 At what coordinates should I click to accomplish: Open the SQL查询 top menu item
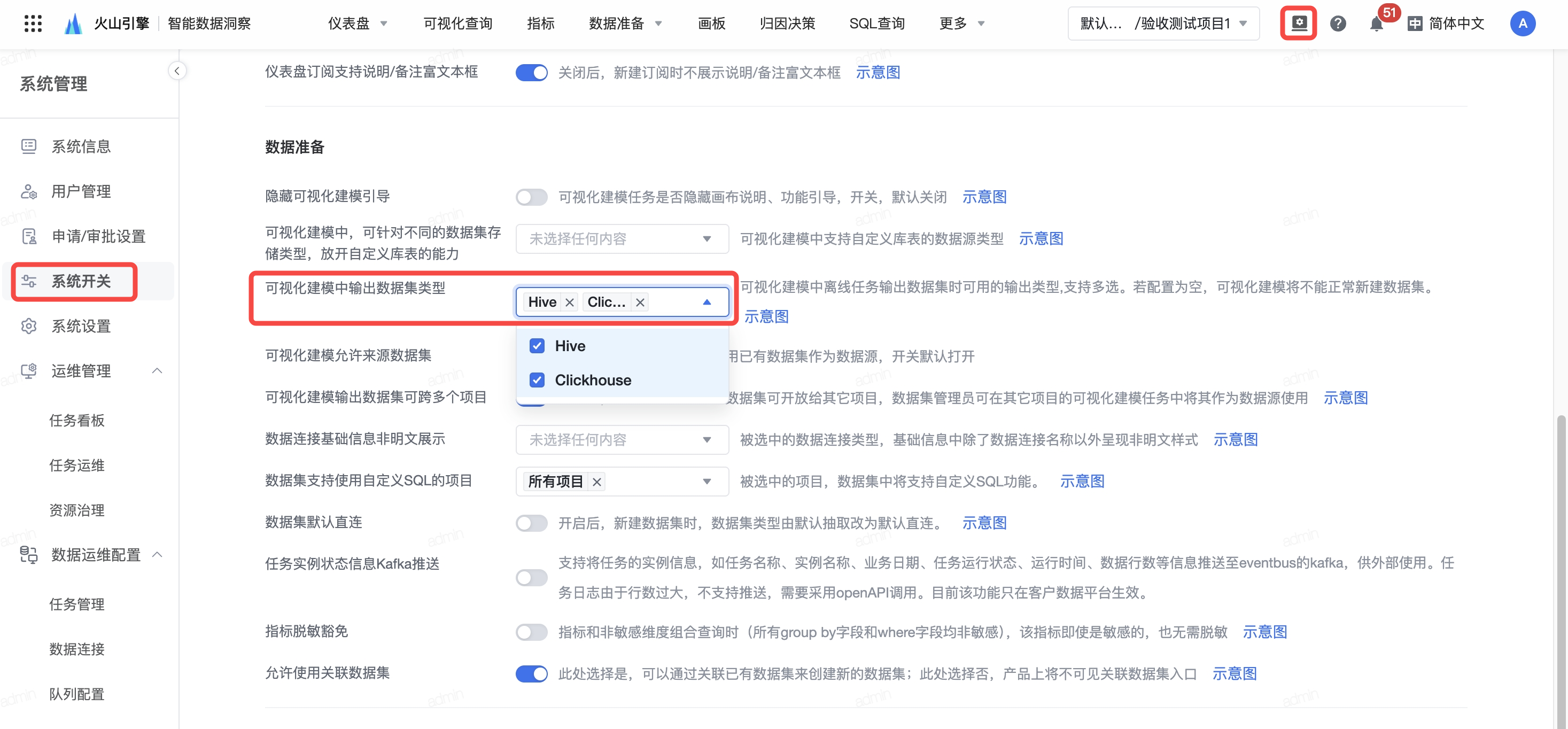click(876, 23)
